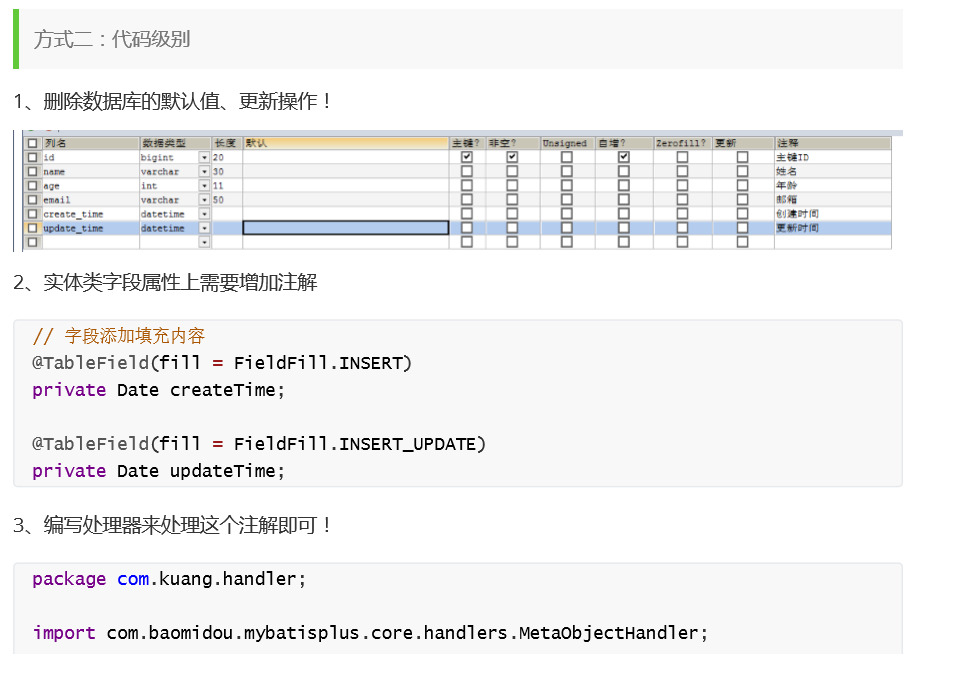The image size is (966, 679).
Task: Click default value field of update_time row
Action: coord(346,228)
